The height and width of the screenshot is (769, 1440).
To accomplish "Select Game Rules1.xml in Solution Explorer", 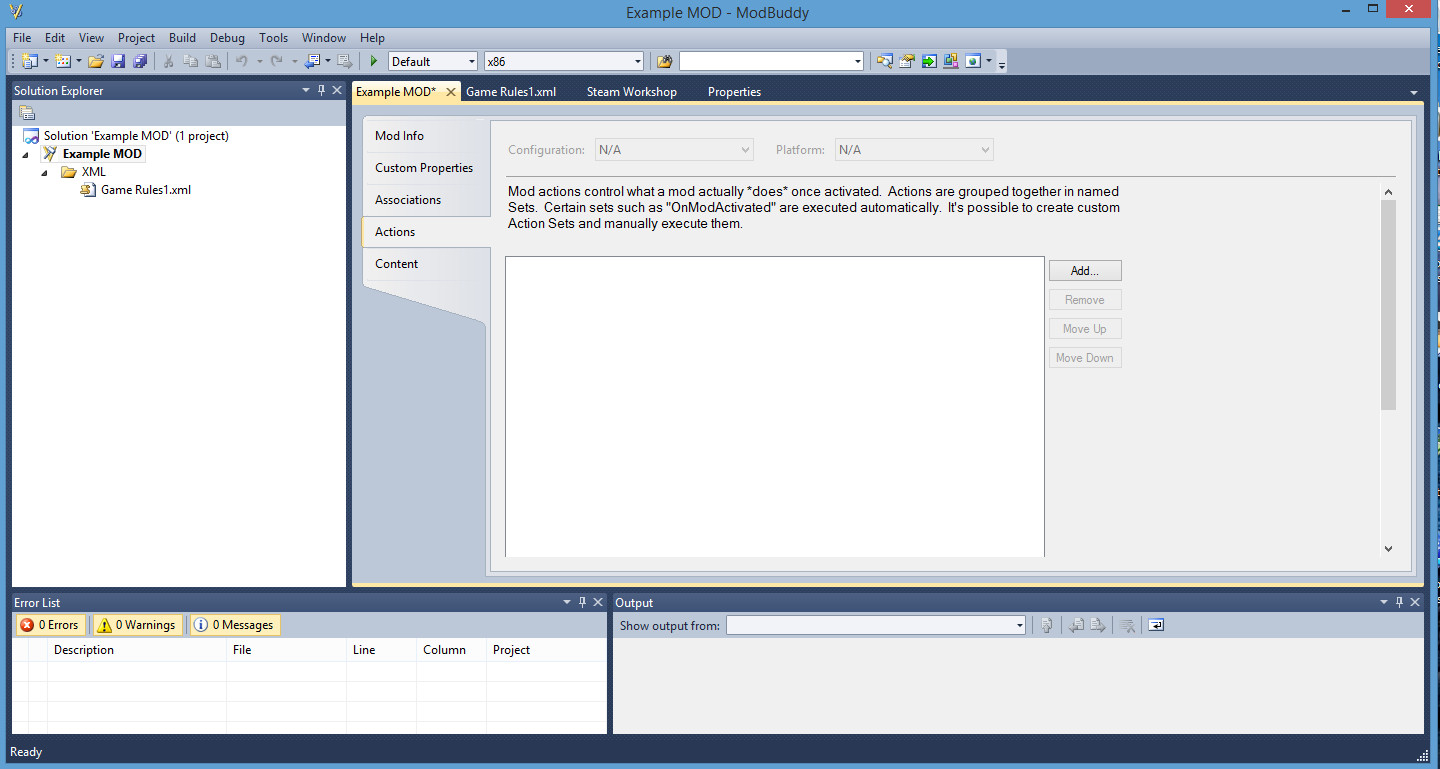I will [x=145, y=190].
